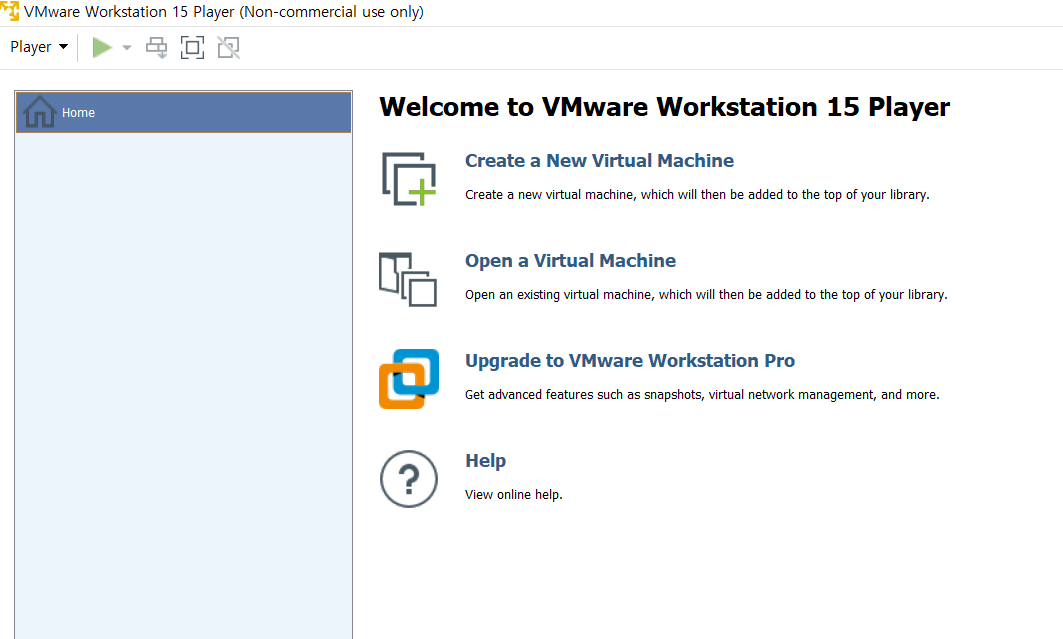Click the Unity mode toolbar icon
Image resolution: width=1063 pixels, height=639 pixels.
[228, 47]
